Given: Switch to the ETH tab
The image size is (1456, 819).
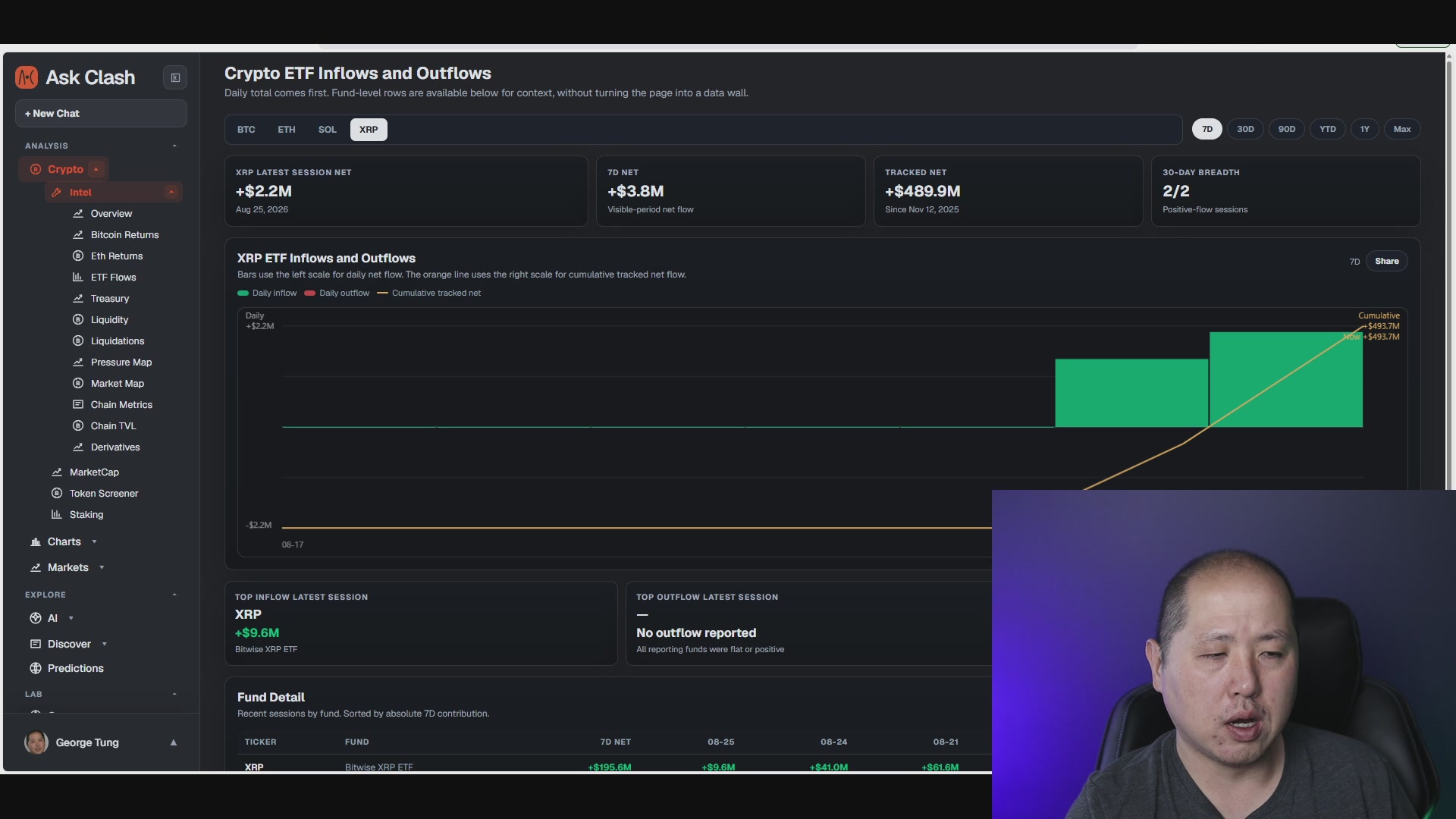Looking at the screenshot, I should pos(287,130).
